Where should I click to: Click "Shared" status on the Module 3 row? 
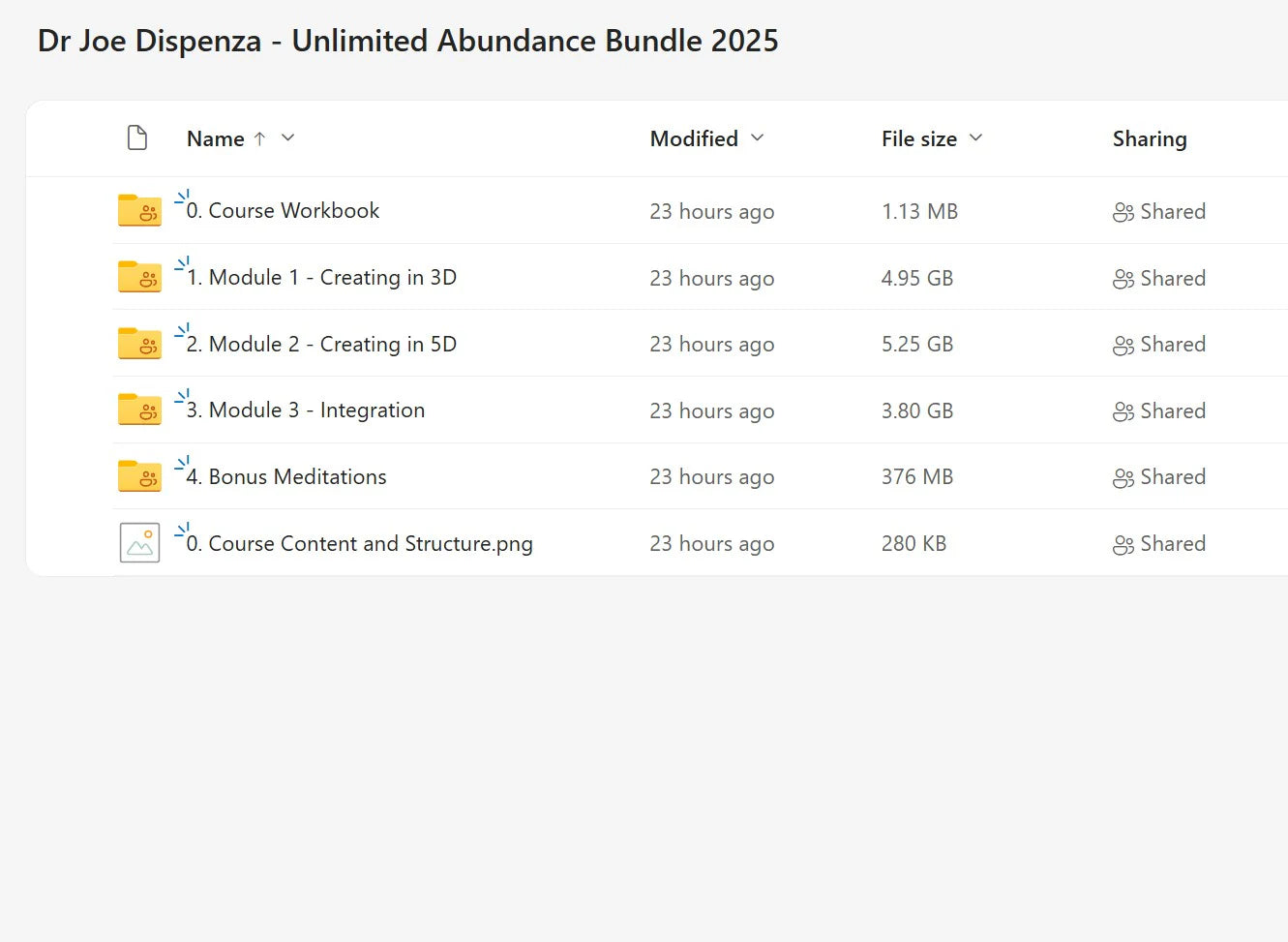(1174, 410)
